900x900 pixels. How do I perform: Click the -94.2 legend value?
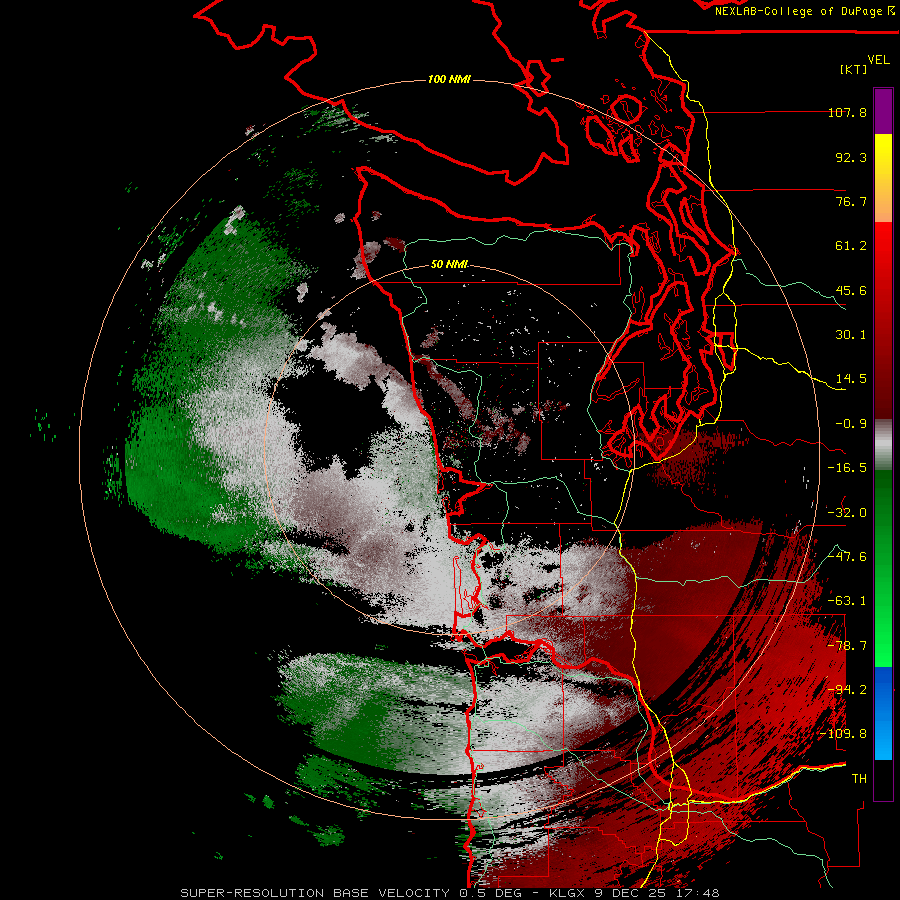tap(847, 690)
